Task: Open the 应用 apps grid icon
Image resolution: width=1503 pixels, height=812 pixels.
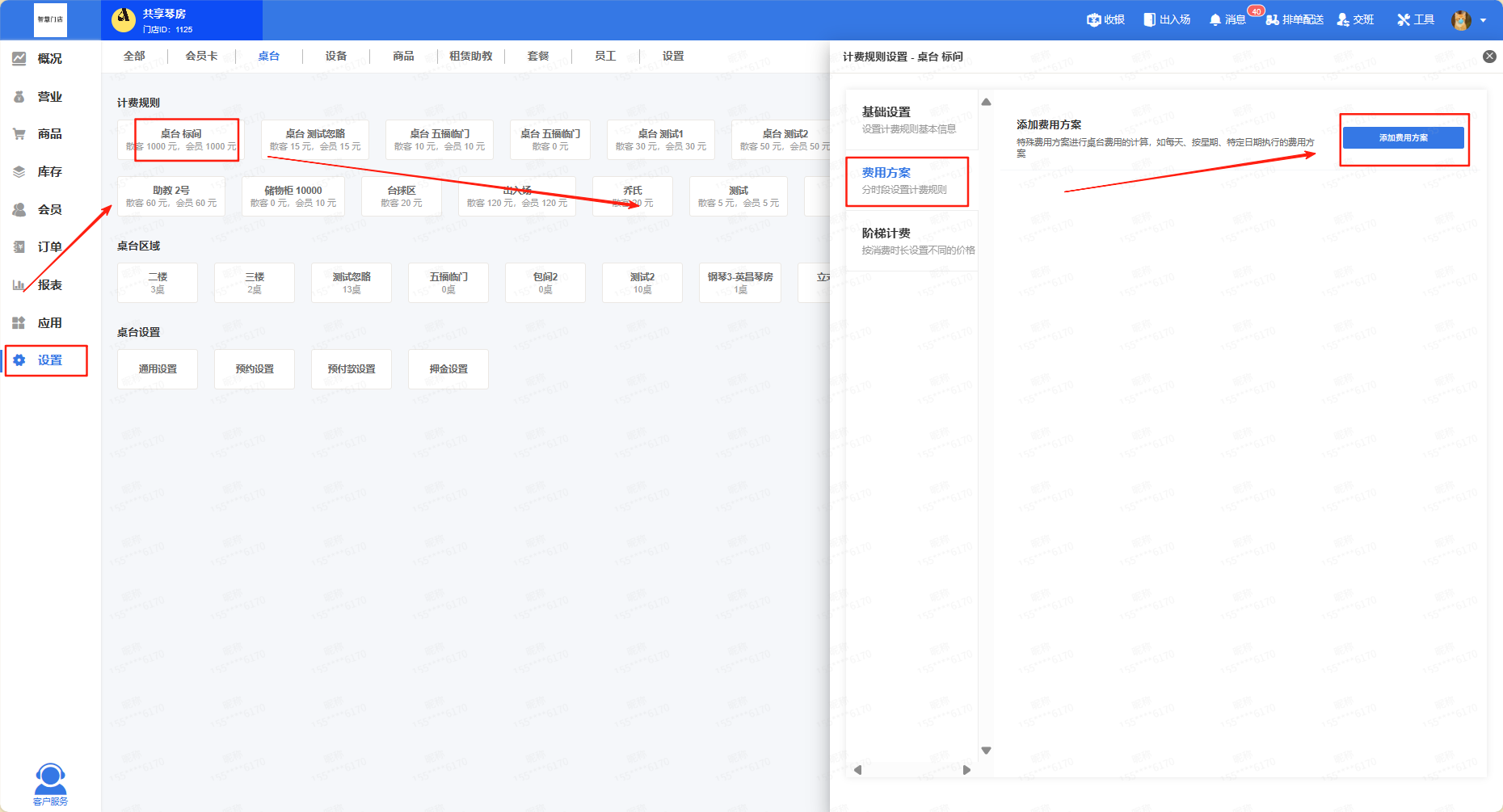Action: 19,322
